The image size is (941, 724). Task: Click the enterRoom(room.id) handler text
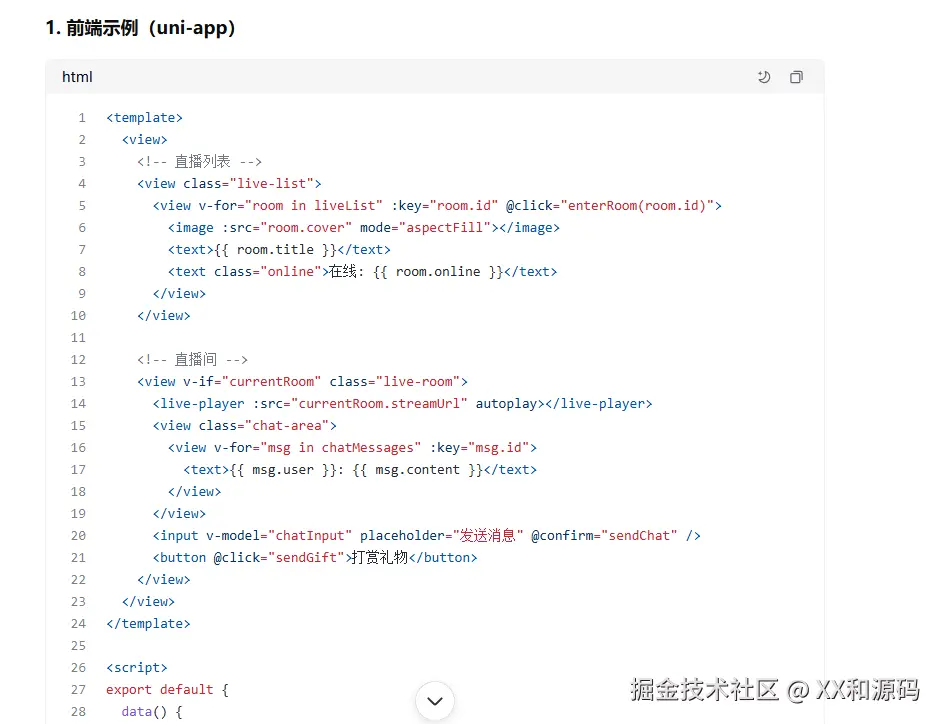pyautogui.click(x=641, y=206)
